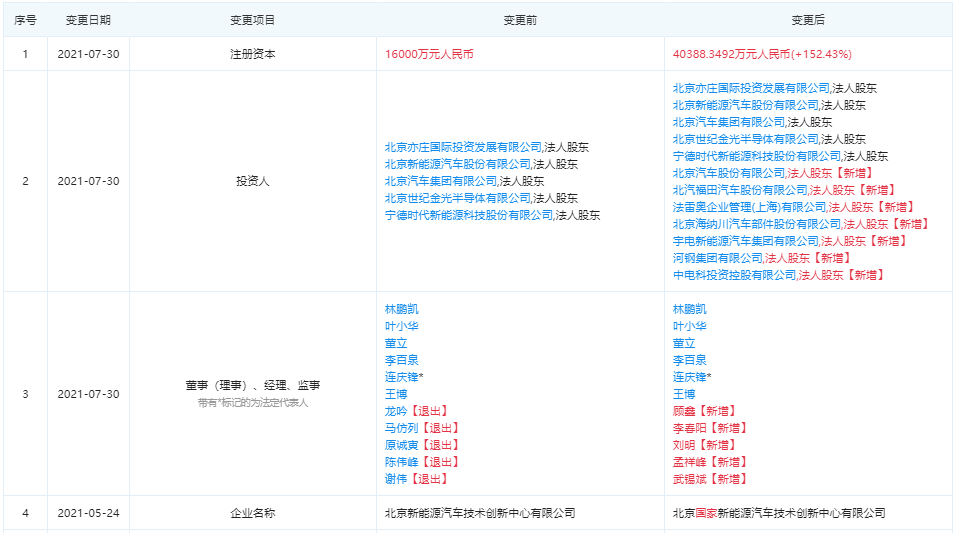The image size is (955, 533).
Task: Open 中电科投资控股有限公司 link
Action: tap(735, 275)
